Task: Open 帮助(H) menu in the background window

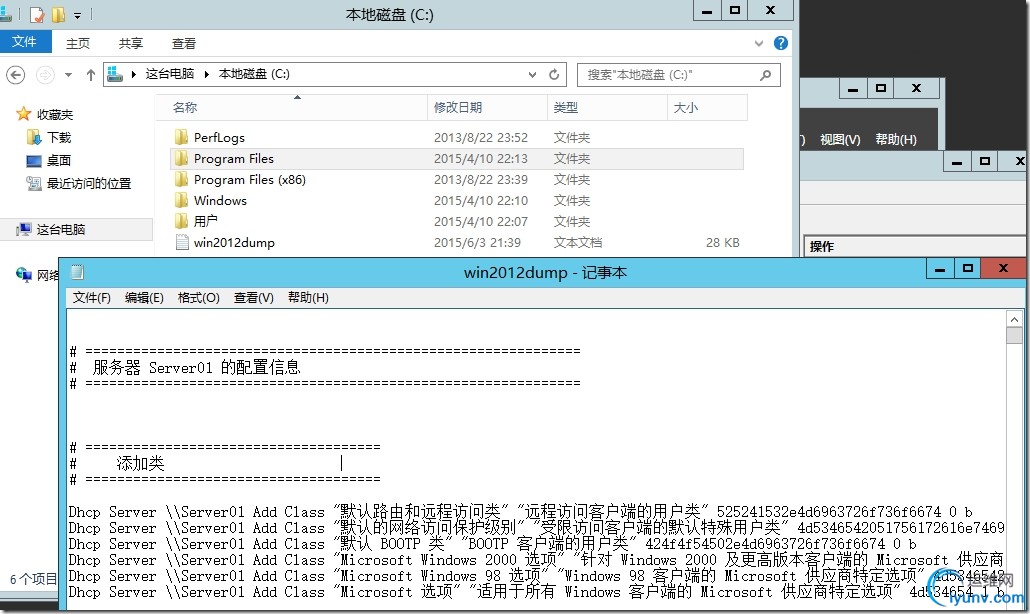Action: [896, 139]
